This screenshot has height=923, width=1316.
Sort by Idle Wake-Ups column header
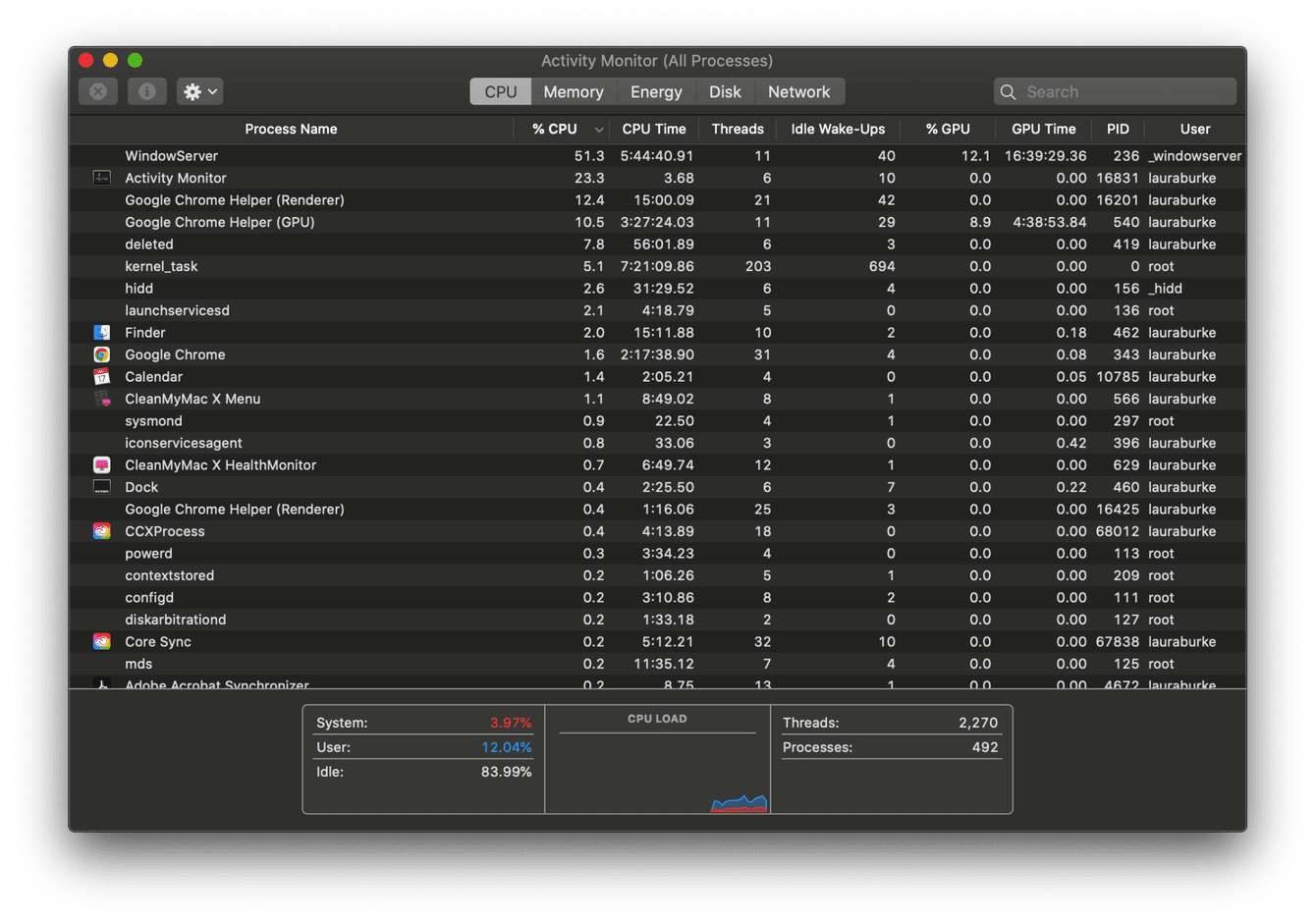coord(838,129)
